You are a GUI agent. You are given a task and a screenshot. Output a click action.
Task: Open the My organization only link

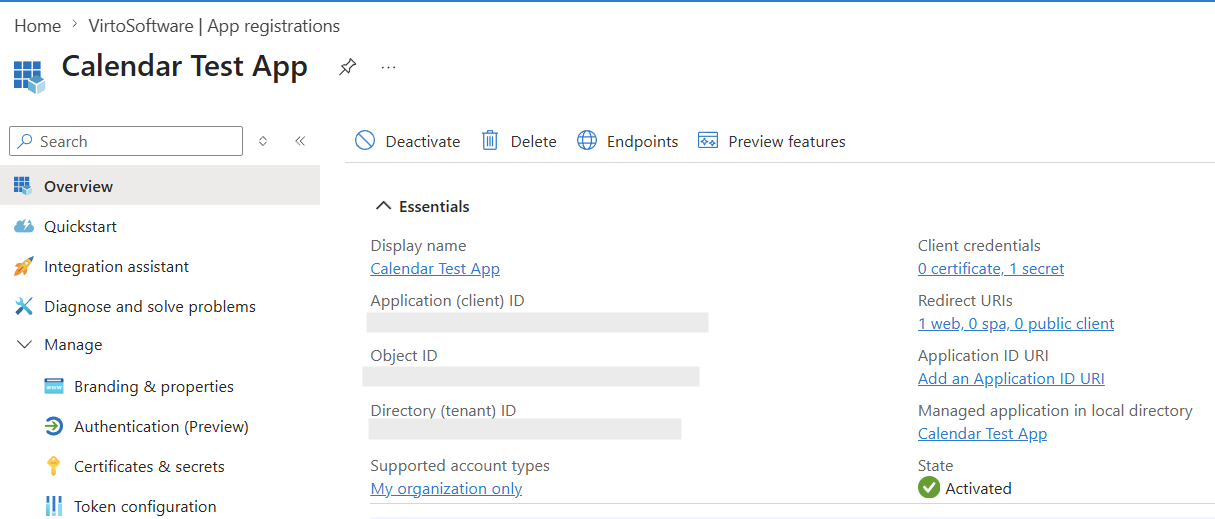pos(446,488)
